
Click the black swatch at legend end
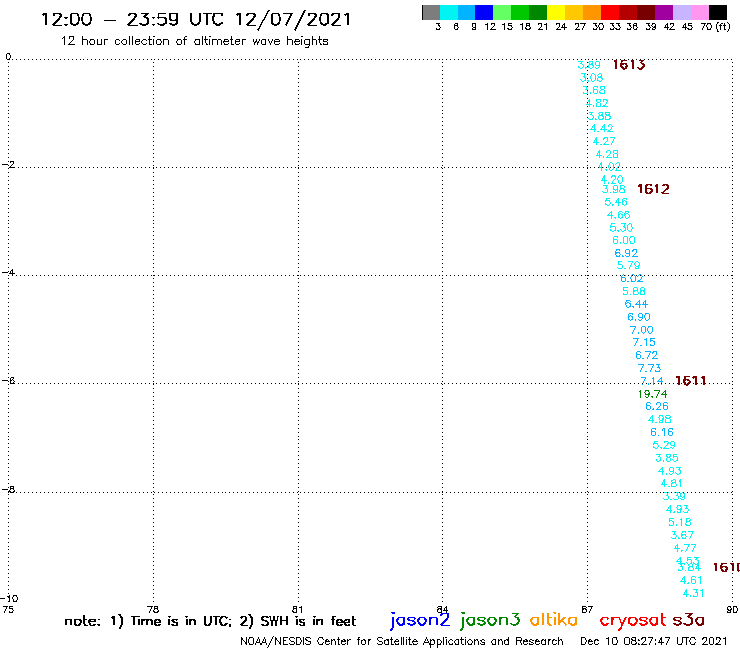(x=718, y=12)
